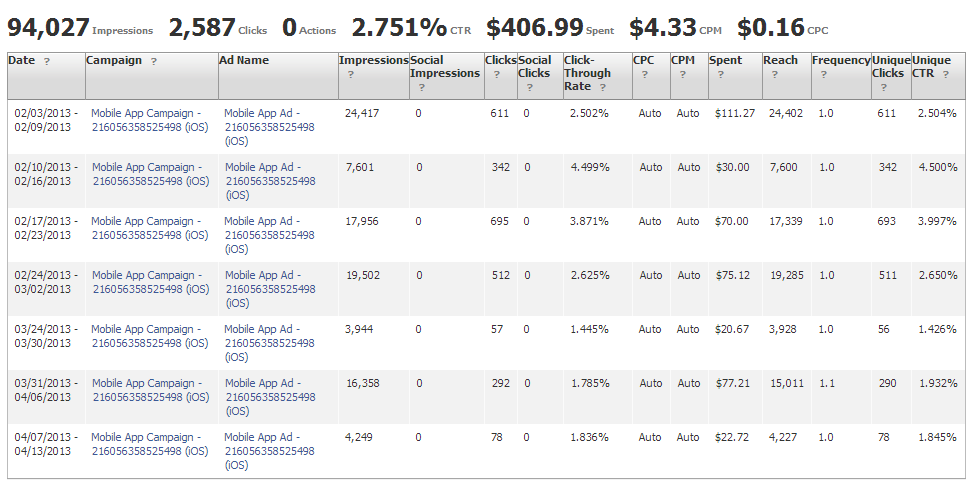
Task: Open the campaign link in the 02/17/2013 row
Action: pos(149,228)
